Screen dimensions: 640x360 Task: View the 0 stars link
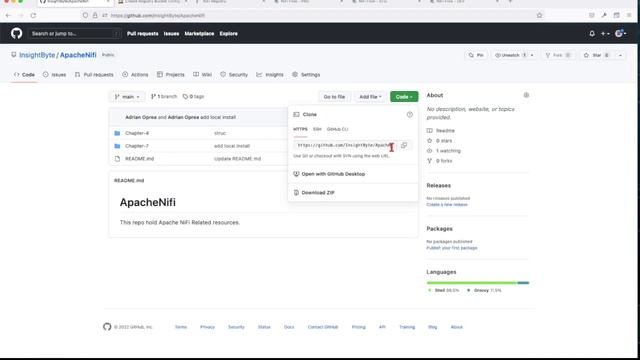(440, 141)
